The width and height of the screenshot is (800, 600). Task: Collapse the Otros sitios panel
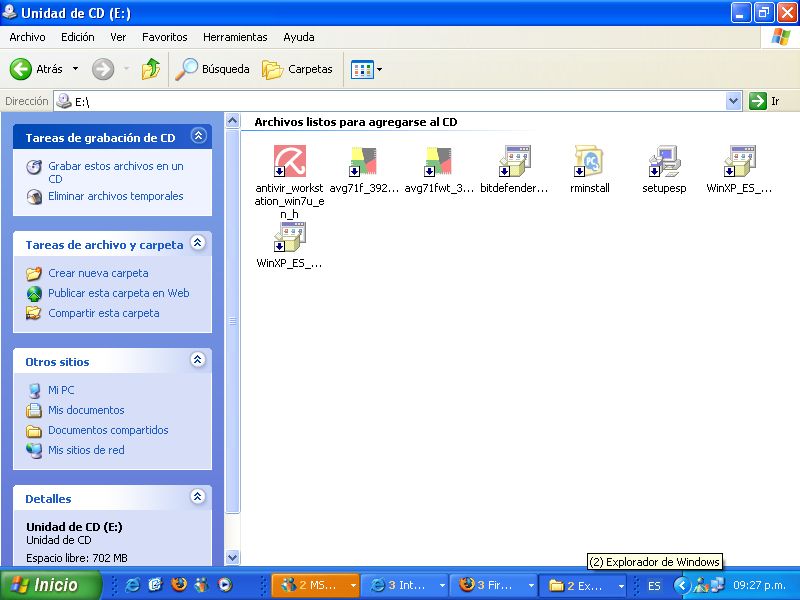coord(198,360)
